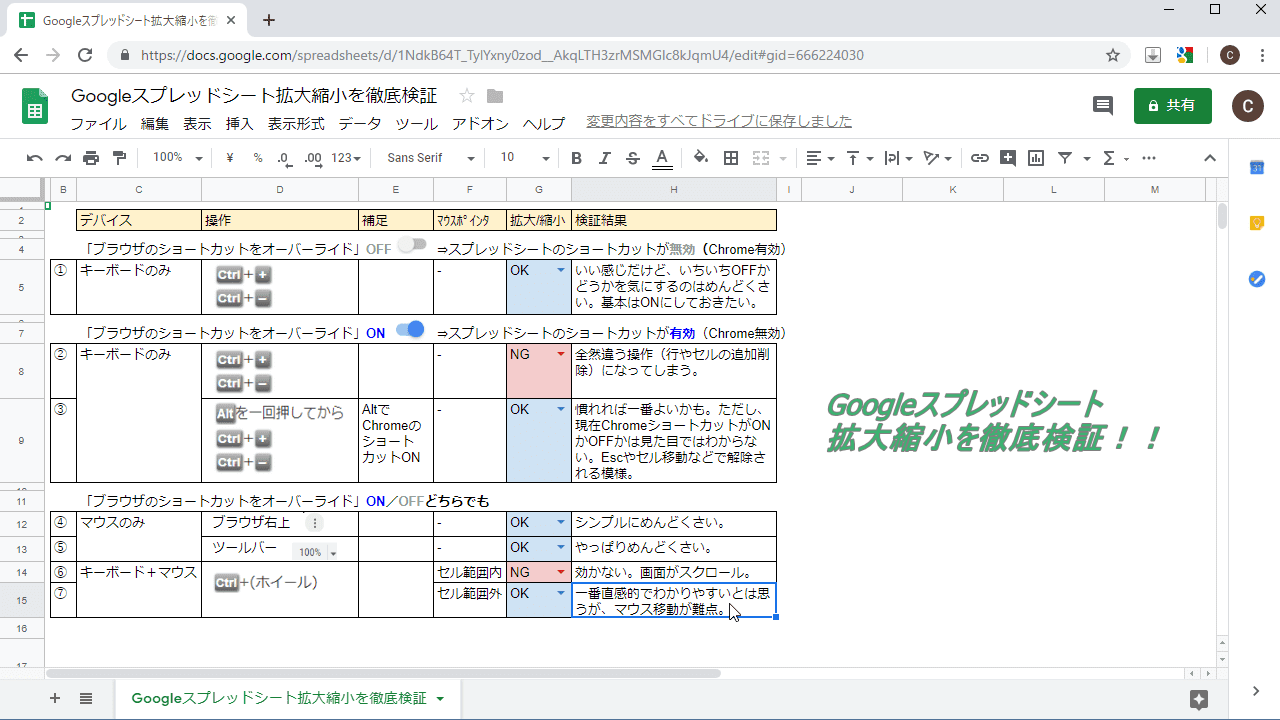Star the spreadsheet document
This screenshot has height=720, width=1280.
(467, 96)
